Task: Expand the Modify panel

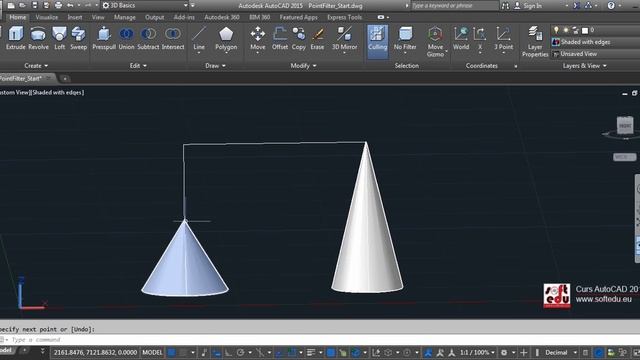Action: pyautogui.click(x=303, y=66)
